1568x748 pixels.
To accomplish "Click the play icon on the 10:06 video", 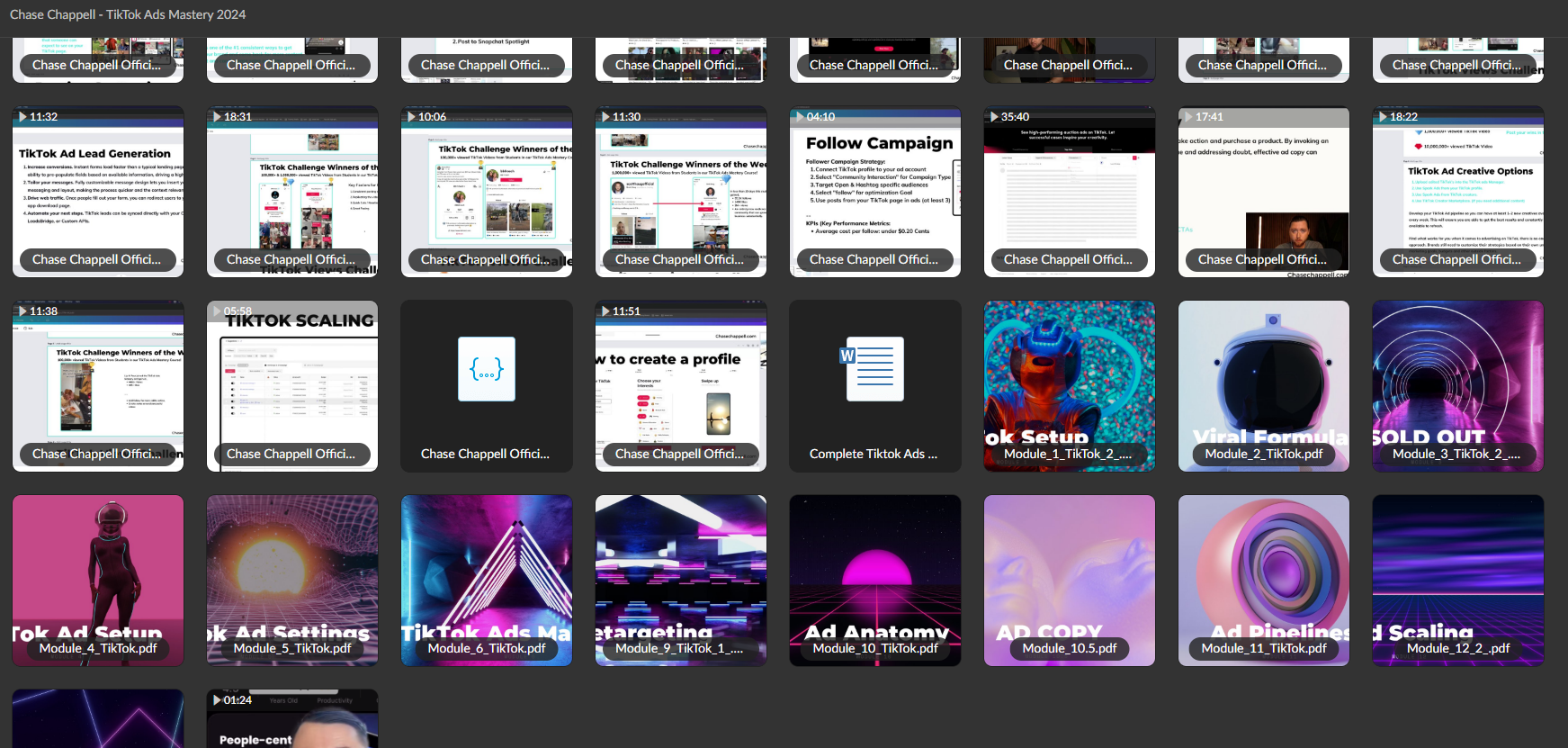I will click(411, 117).
